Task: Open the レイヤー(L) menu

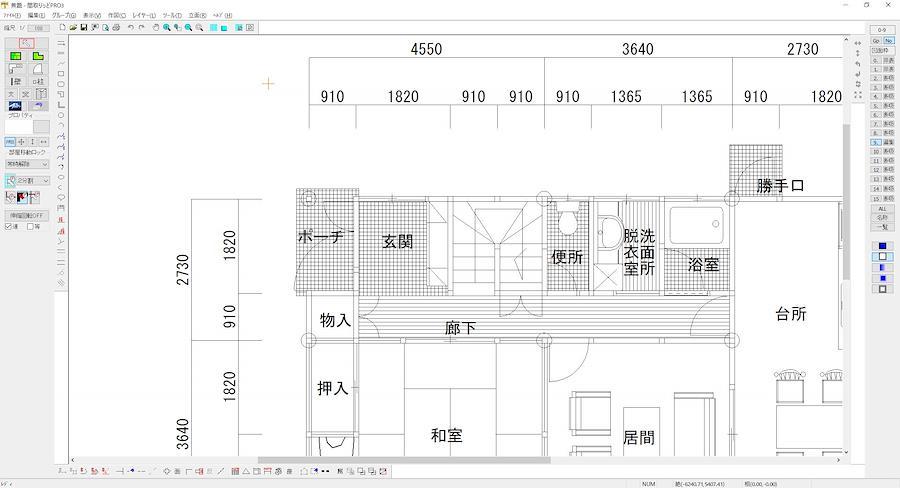Action: (x=144, y=16)
